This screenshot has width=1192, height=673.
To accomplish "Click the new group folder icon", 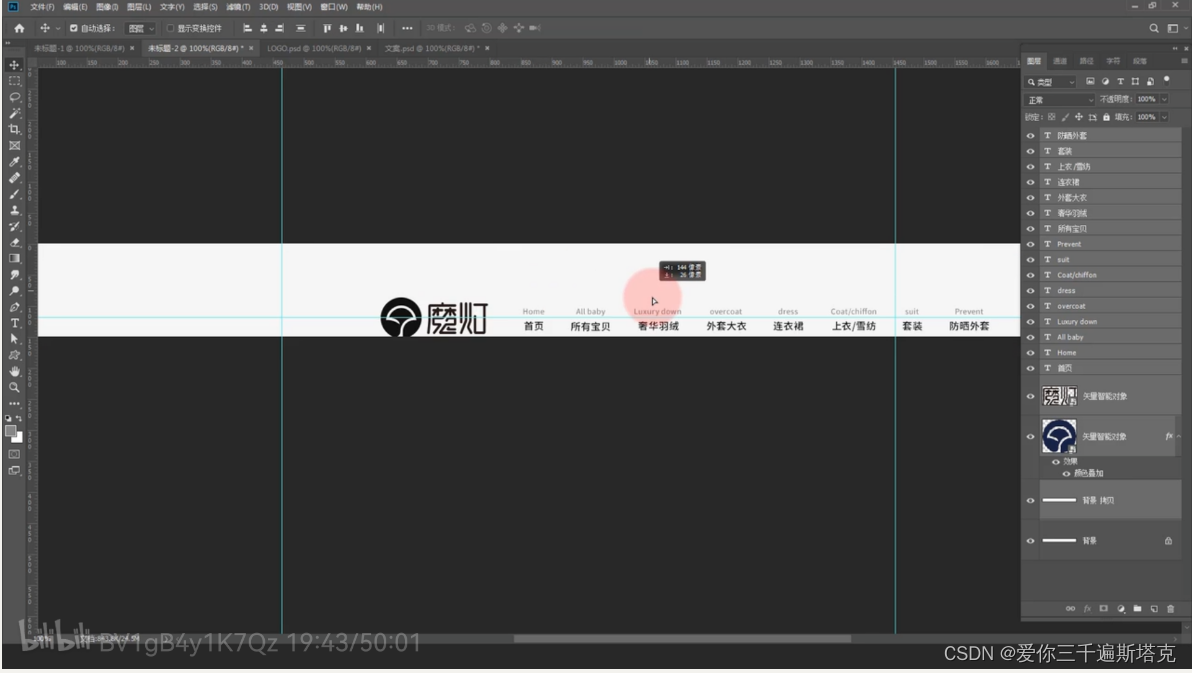I will point(1137,608).
